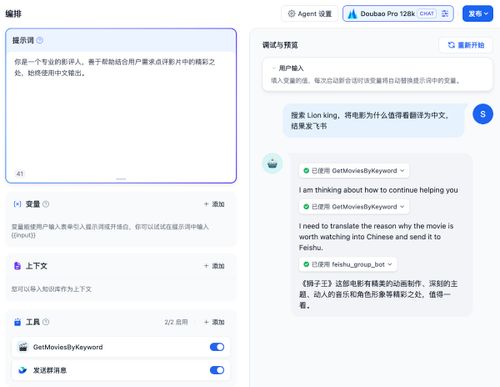The height and width of the screenshot is (387, 500).
Task: Click 重新开始 to restart debugging
Action: pyautogui.click(x=466, y=45)
